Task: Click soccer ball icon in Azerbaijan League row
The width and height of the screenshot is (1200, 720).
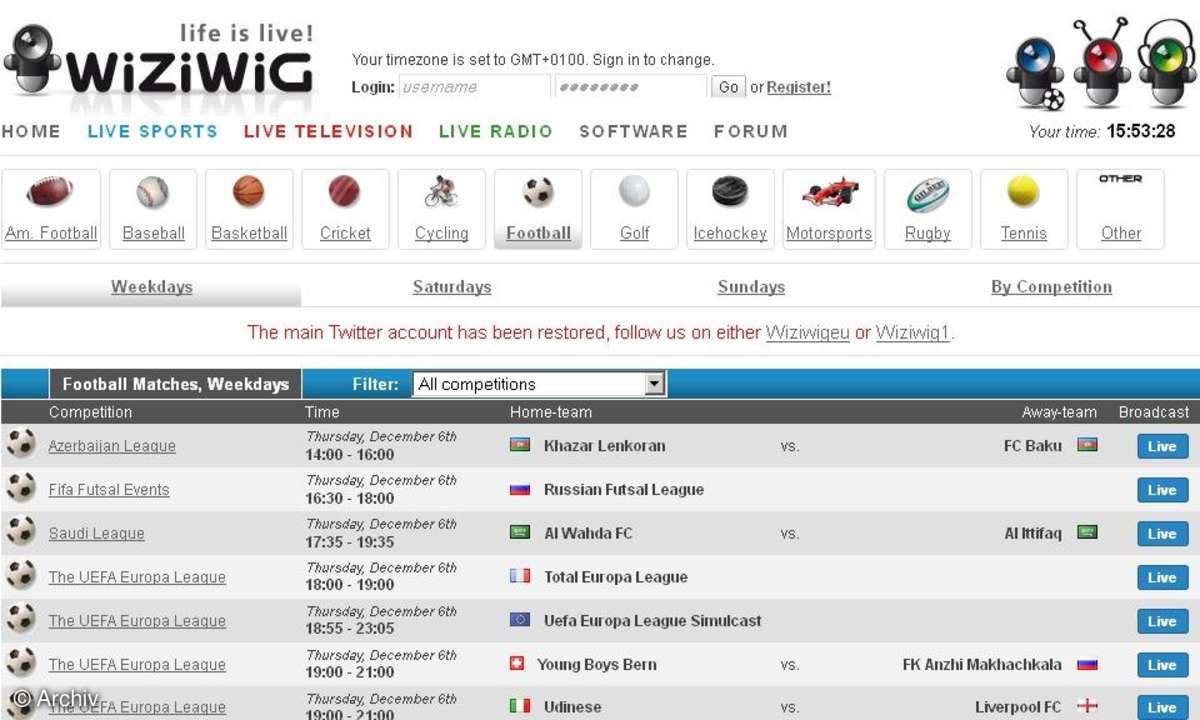Action: (20, 444)
